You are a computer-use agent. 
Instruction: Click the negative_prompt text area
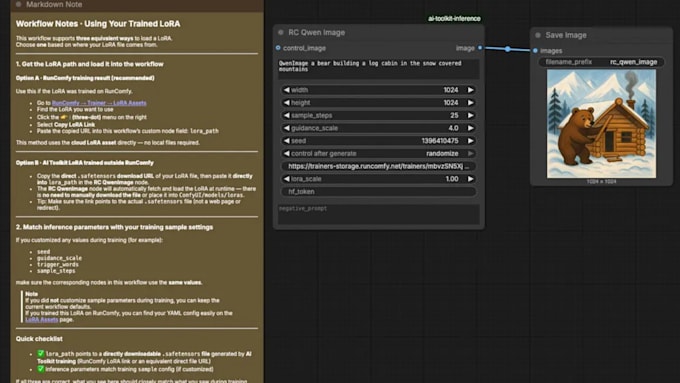(379, 214)
